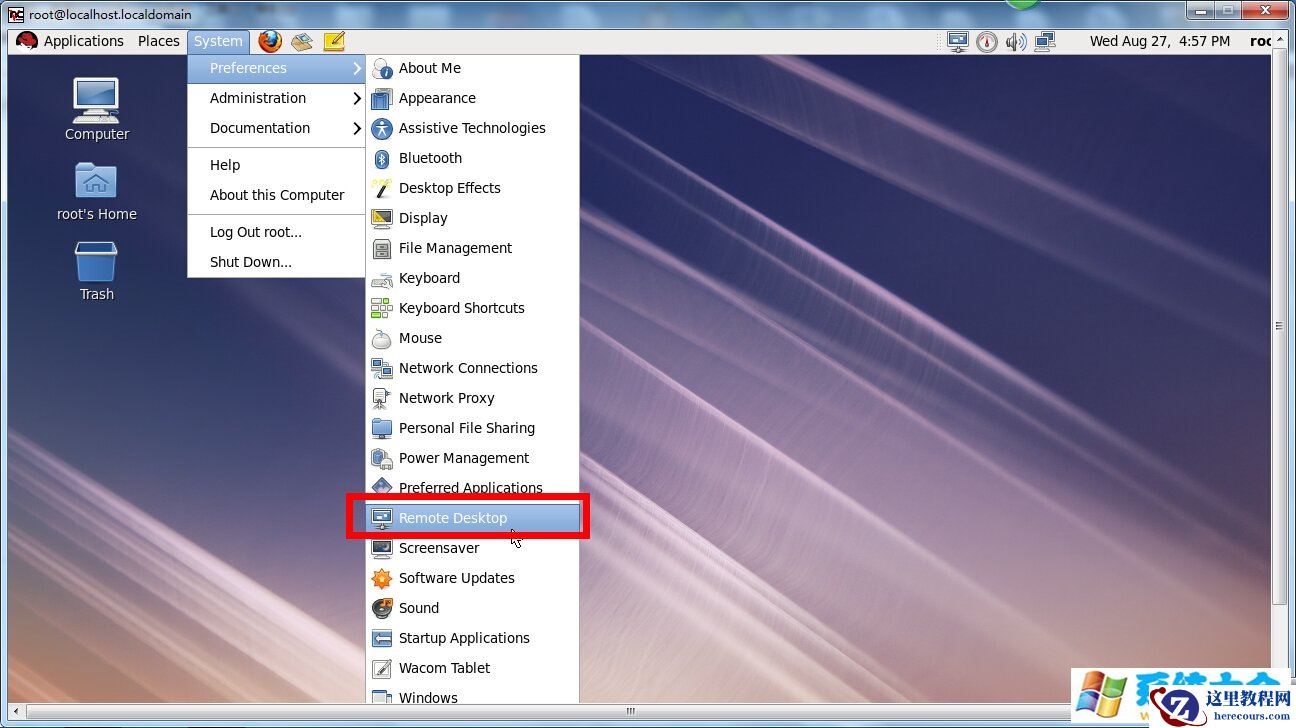Open the Computer desktop icon
The height and width of the screenshot is (728, 1296).
tap(97, 109)
